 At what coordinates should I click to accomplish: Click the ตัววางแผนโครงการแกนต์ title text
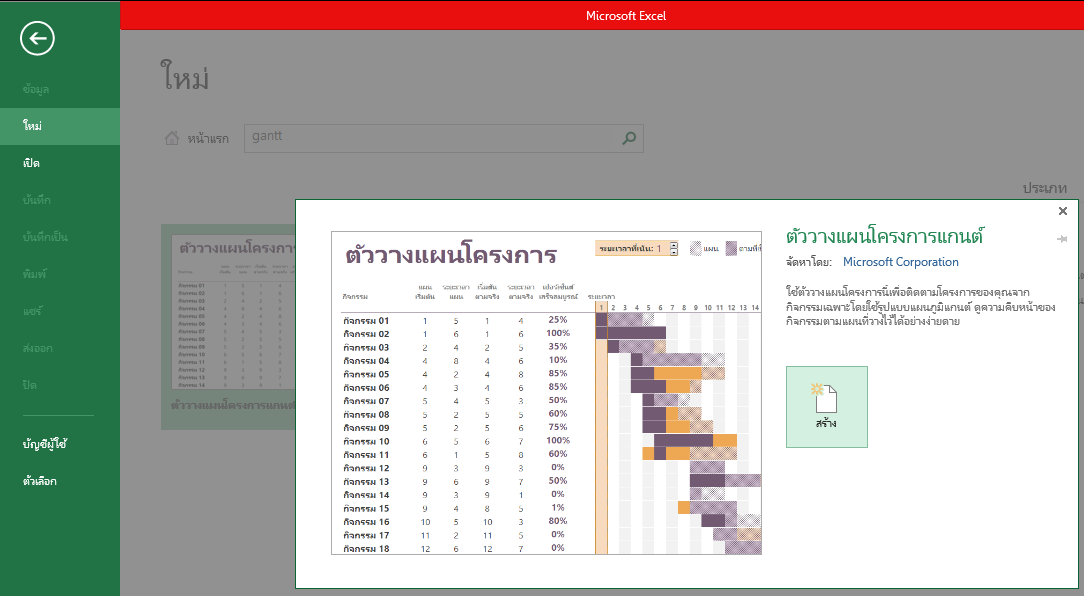tap(884, 236)
